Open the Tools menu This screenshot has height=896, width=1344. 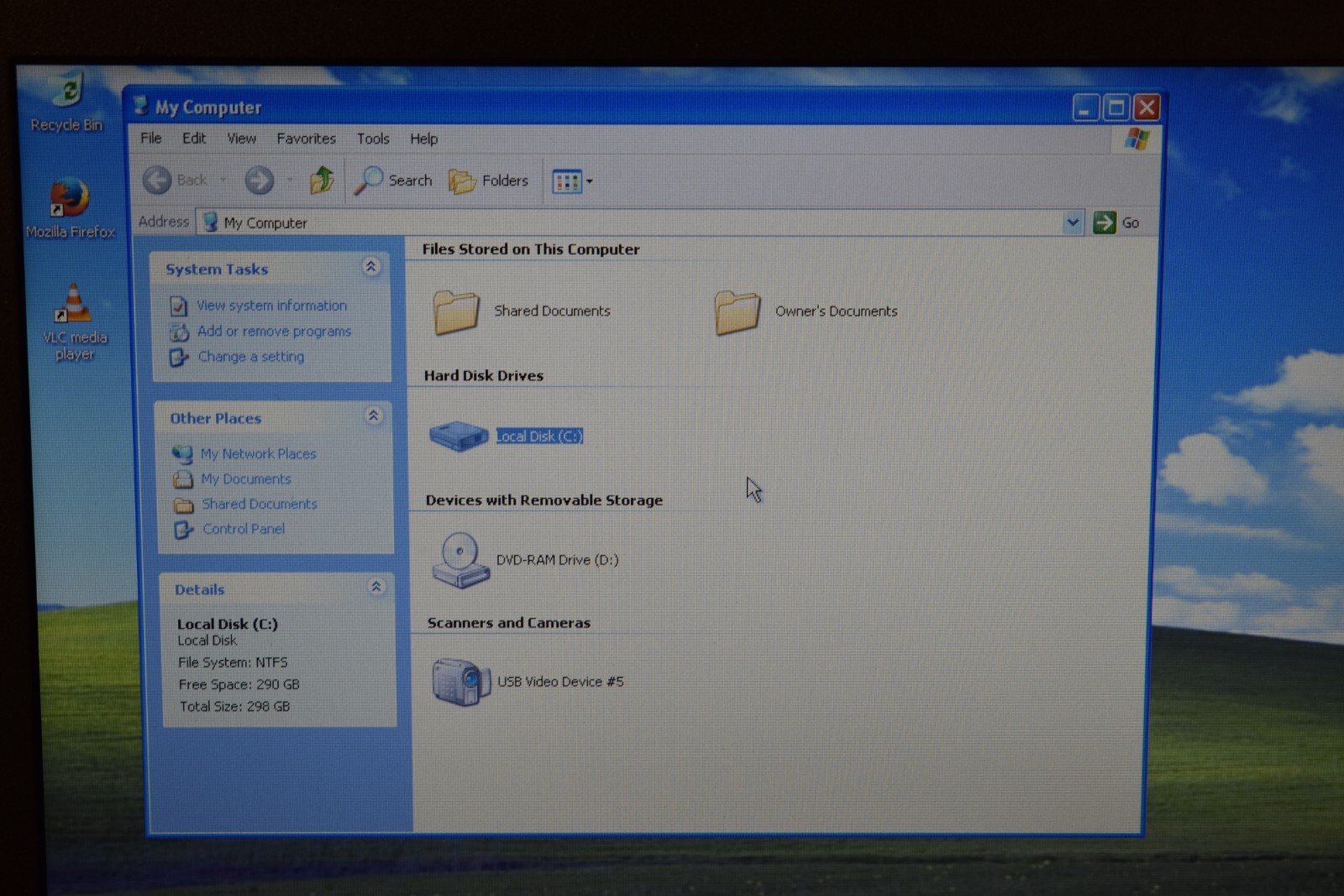click(373, 139)
